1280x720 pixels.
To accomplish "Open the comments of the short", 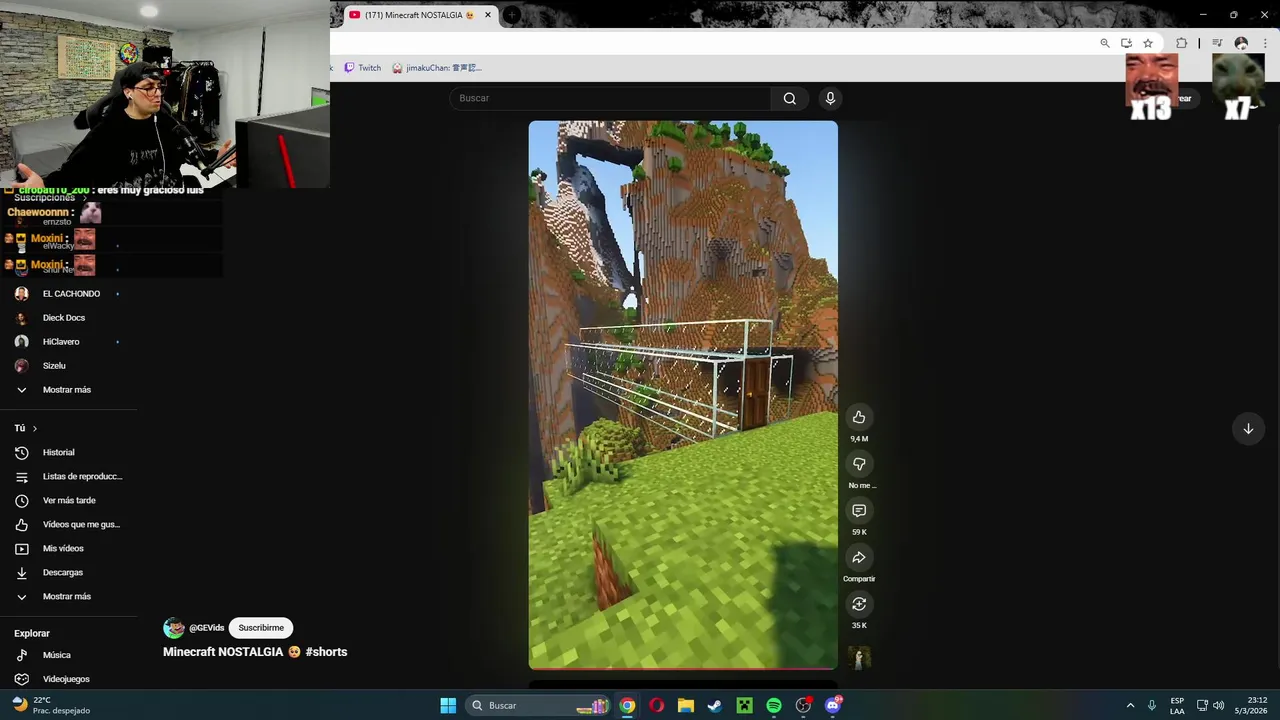I will tap(858, 511).
